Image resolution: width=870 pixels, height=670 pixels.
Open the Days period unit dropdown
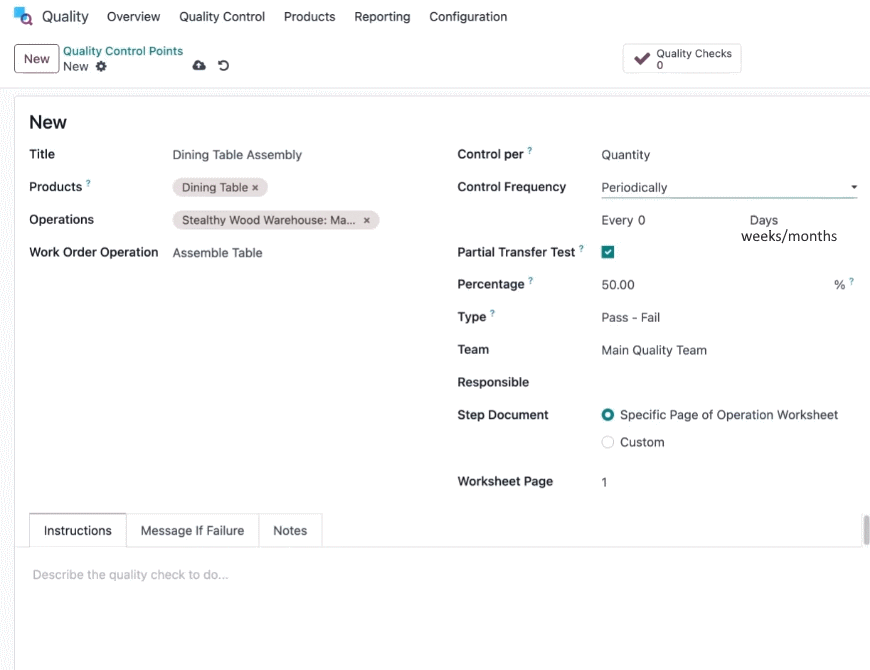pos(763,220)
